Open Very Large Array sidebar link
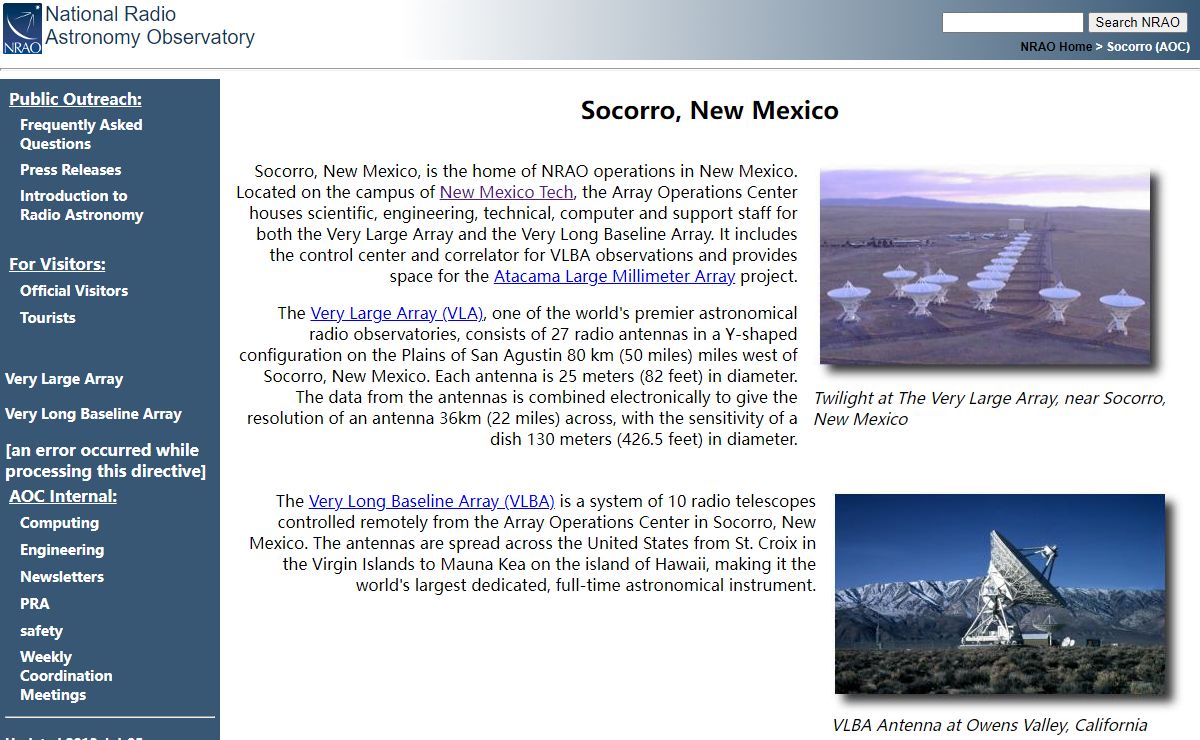 pyautogui.click(x=64, y=379)
